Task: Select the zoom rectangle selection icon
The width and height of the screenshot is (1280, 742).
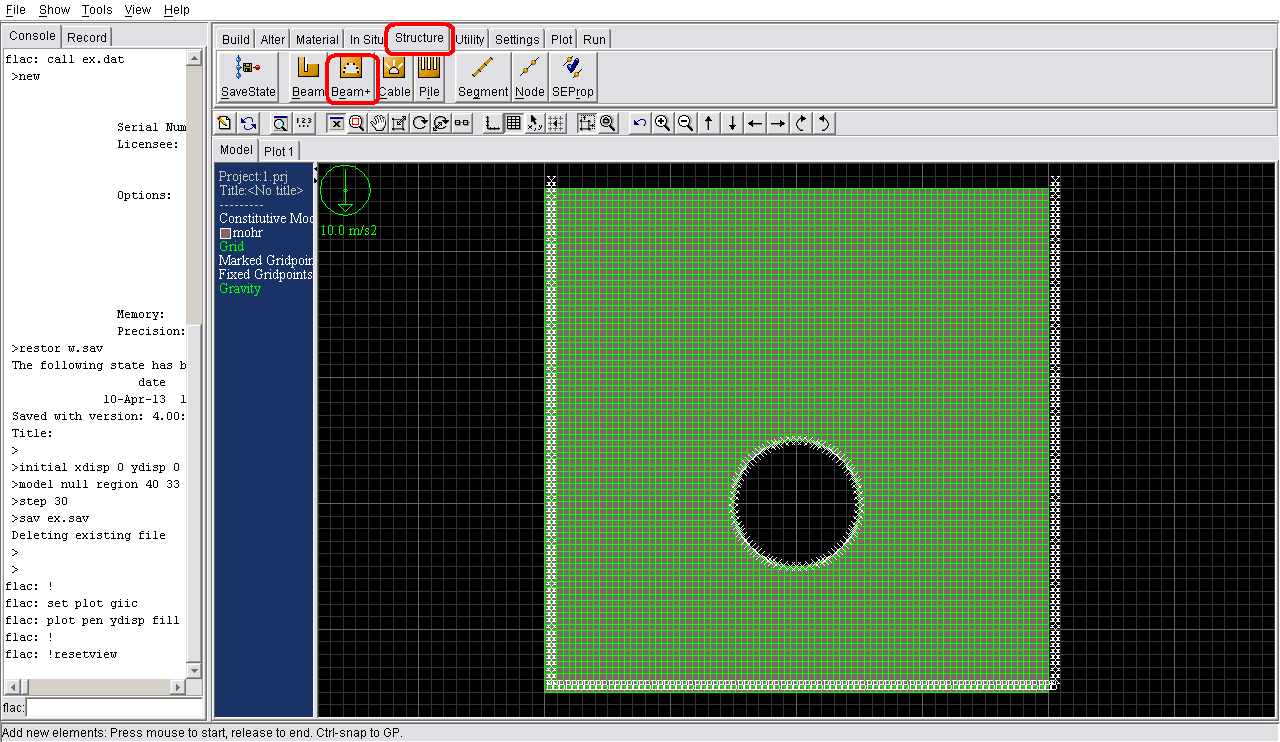Action: tap(586, 123)
